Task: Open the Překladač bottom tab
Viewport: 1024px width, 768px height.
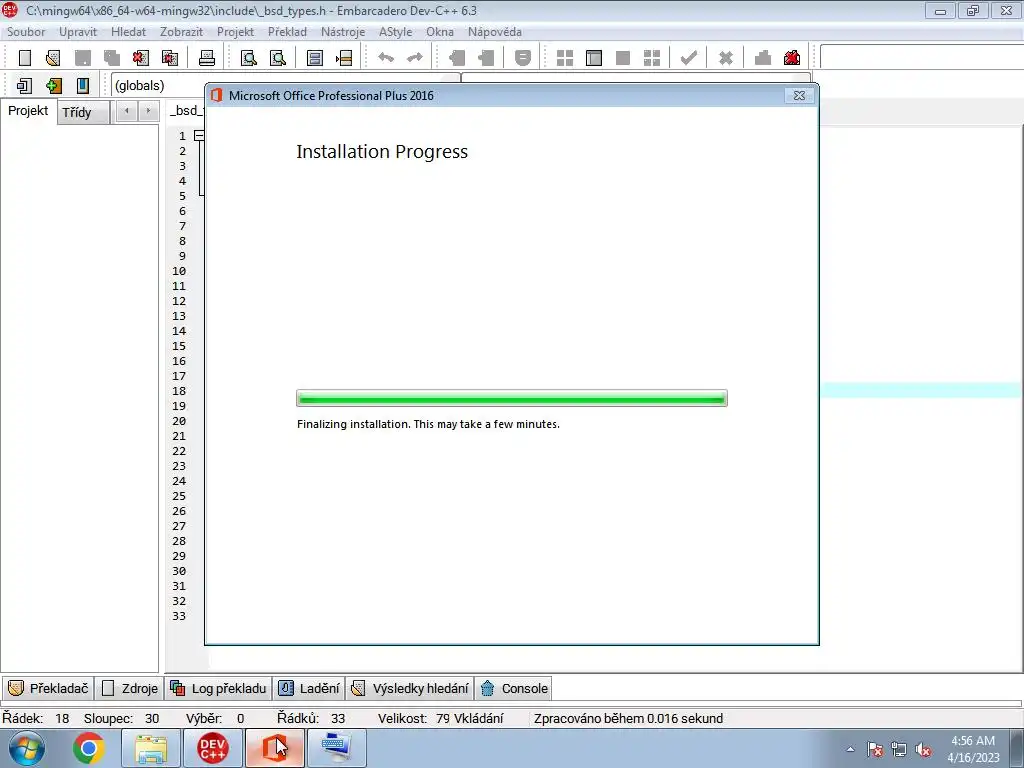Action: tap(48, 688)
